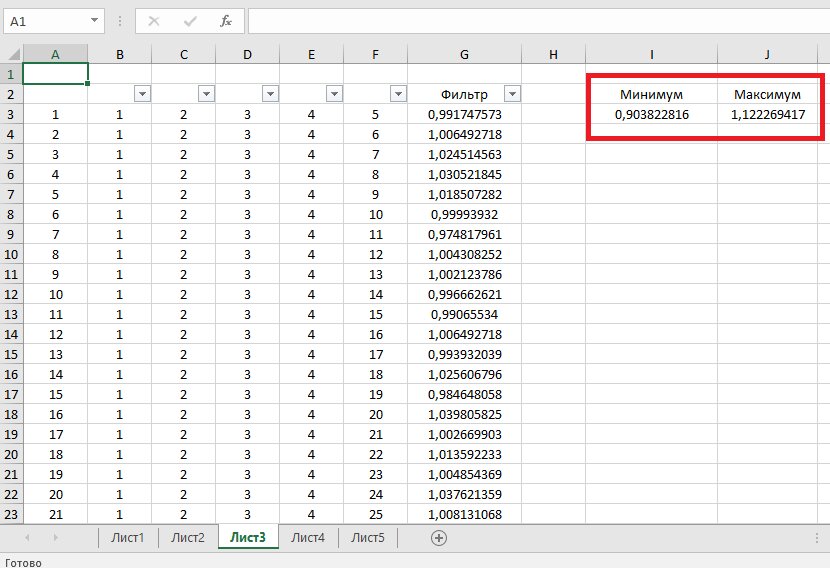Click the Cancel (X) icon in formula bar
830x568 pixels.
tap(154, 21)
